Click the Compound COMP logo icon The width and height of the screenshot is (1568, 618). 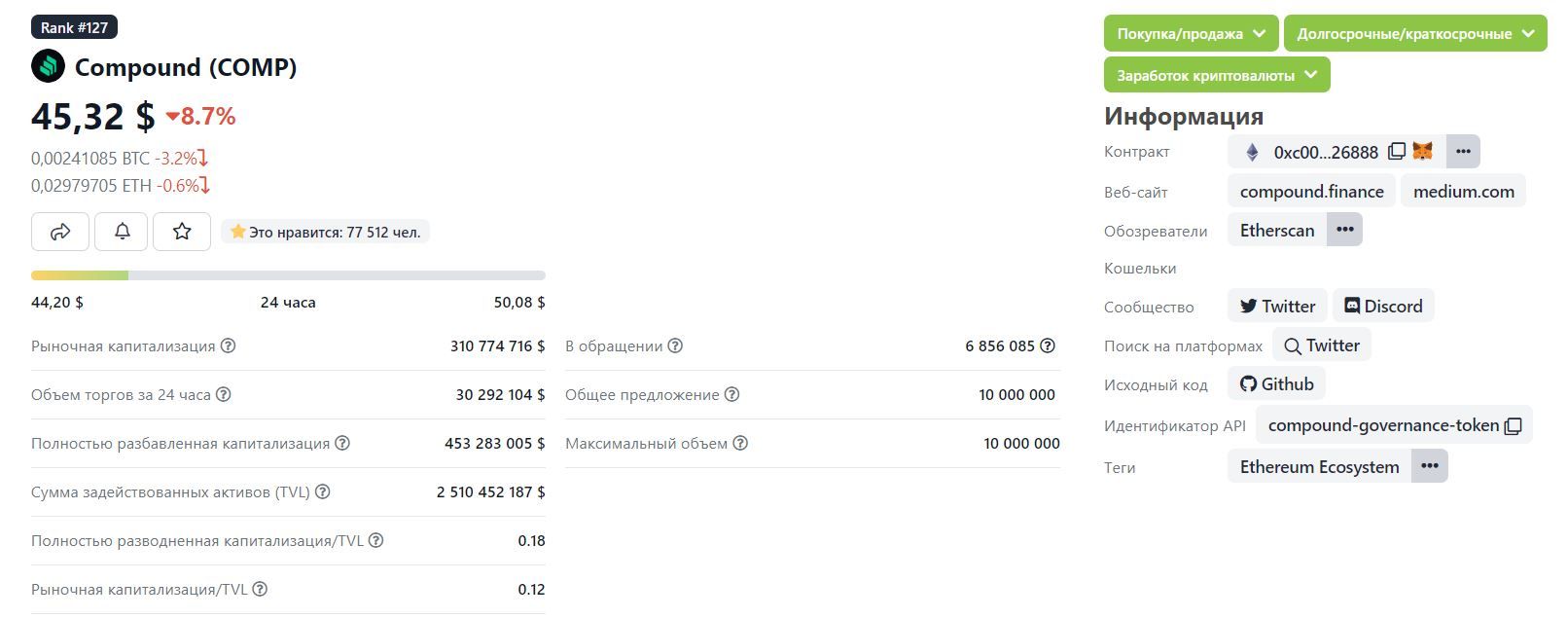48,66
